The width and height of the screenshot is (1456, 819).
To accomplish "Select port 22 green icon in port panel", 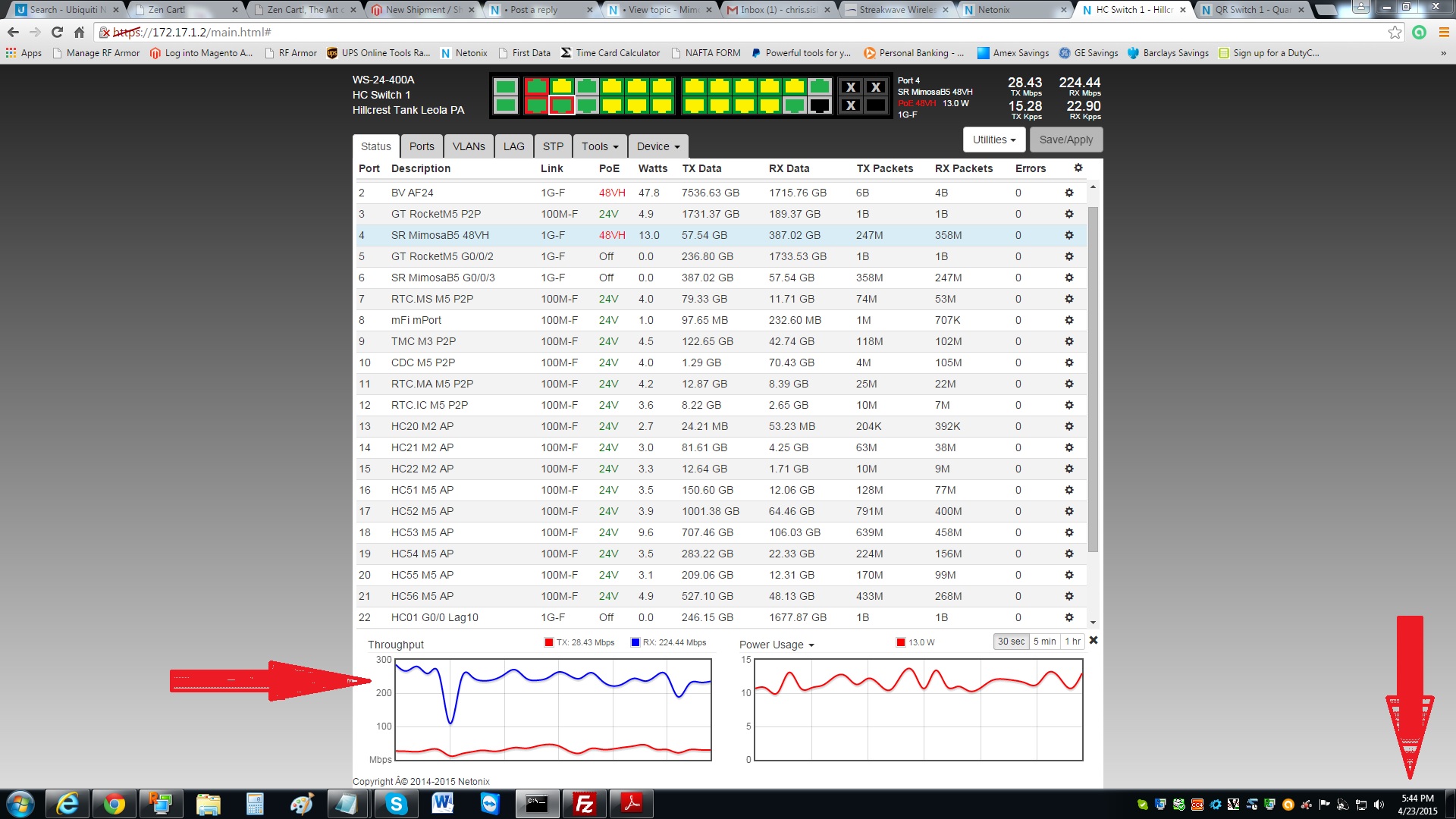I will pos(794,105).
